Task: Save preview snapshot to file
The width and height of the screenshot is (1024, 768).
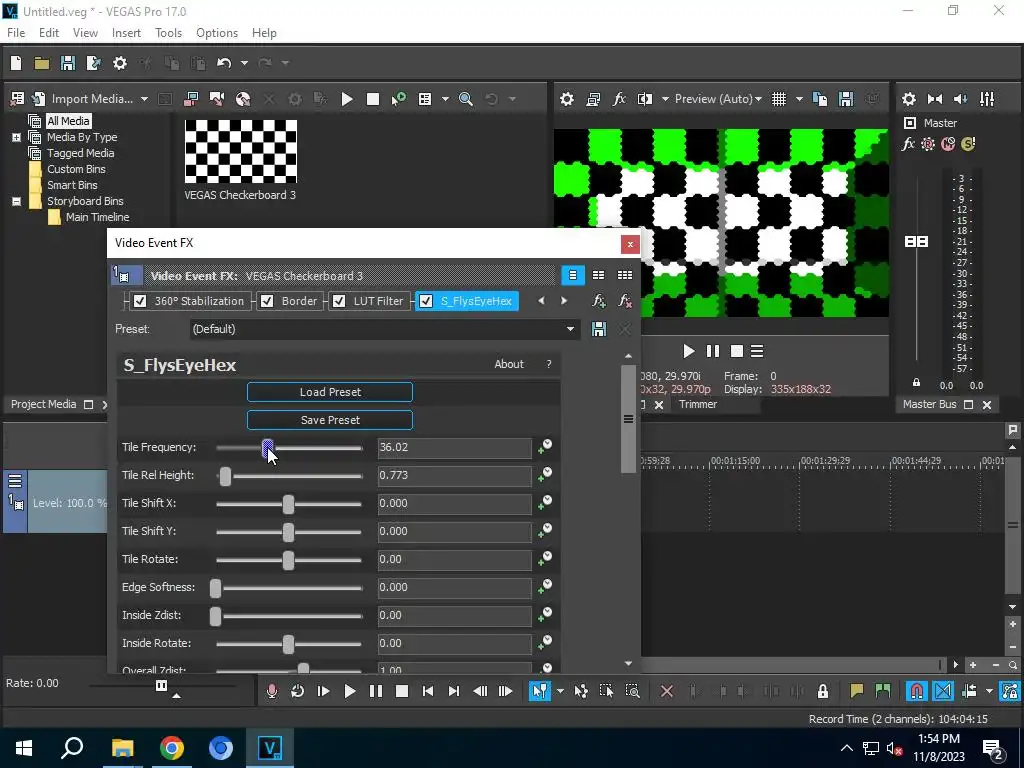Action: point(846,99)
